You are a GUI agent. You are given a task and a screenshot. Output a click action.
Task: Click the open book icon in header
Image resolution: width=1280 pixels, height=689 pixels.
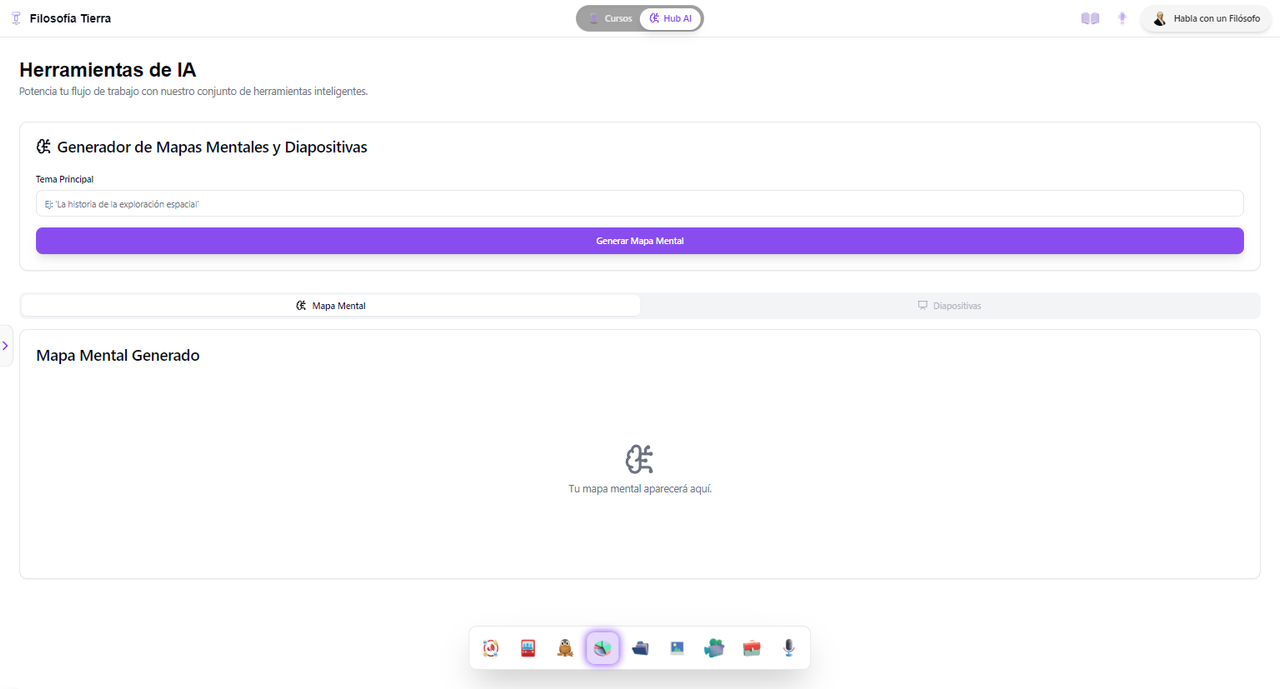click(x=1090, y=18)
